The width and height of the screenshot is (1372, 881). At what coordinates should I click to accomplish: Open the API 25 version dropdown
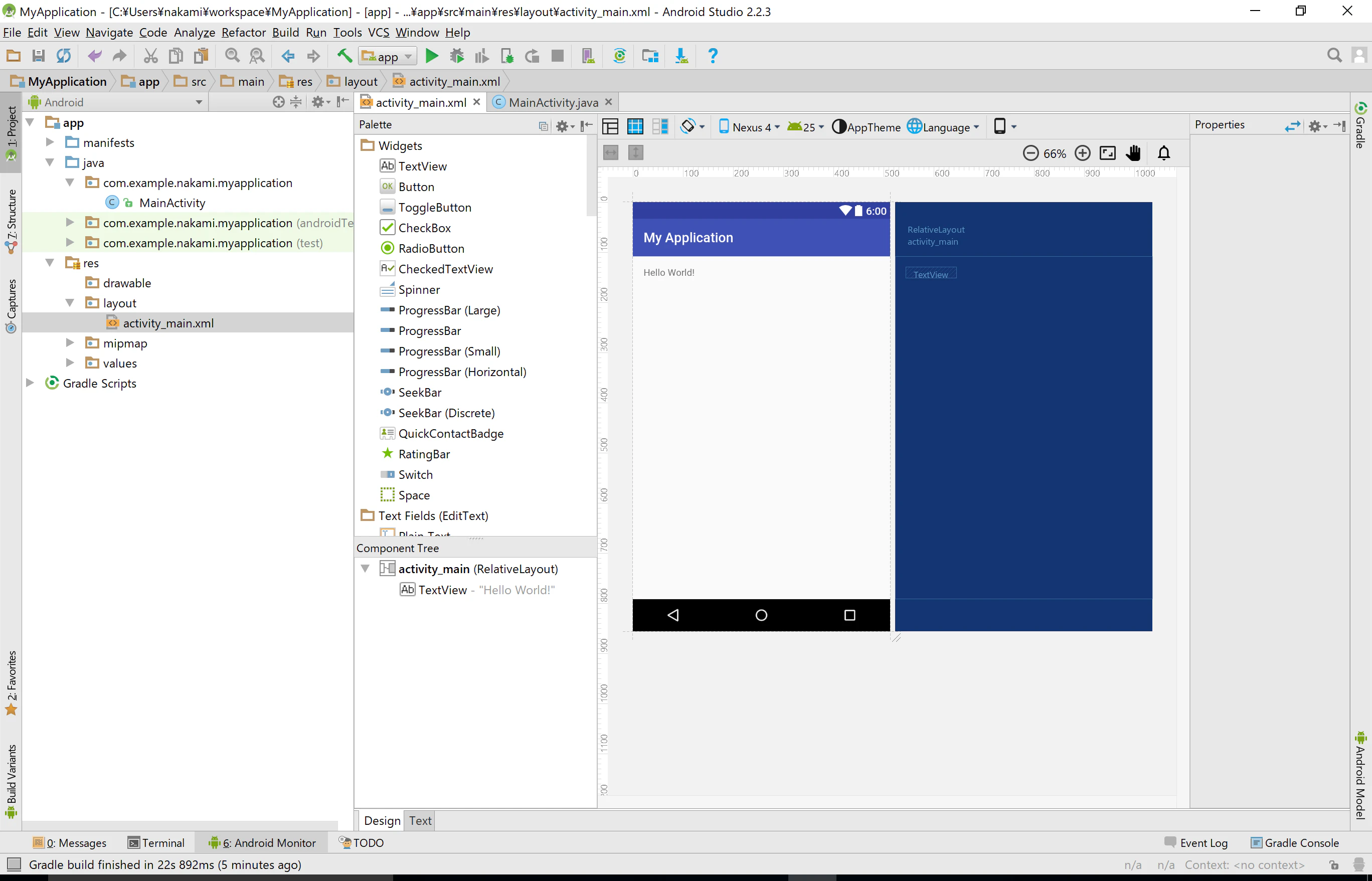(x=805, y=127)
